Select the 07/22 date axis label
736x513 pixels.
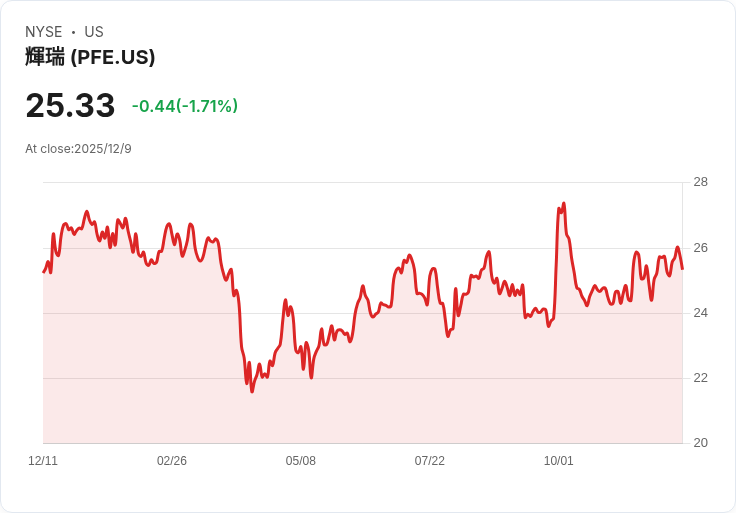coord(429,461)
